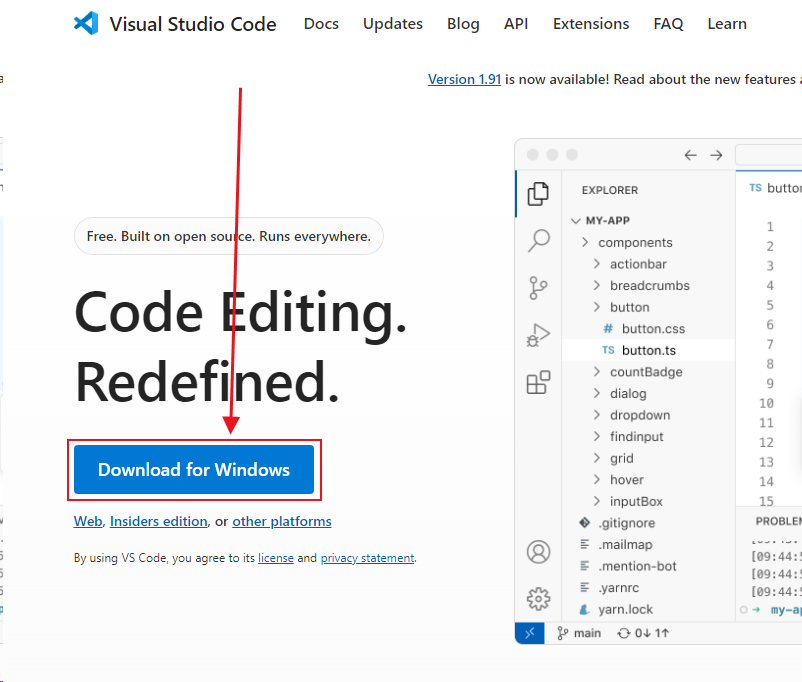Click the TS icon beside button.ts

pyautogui.click(x=608, y=350)
